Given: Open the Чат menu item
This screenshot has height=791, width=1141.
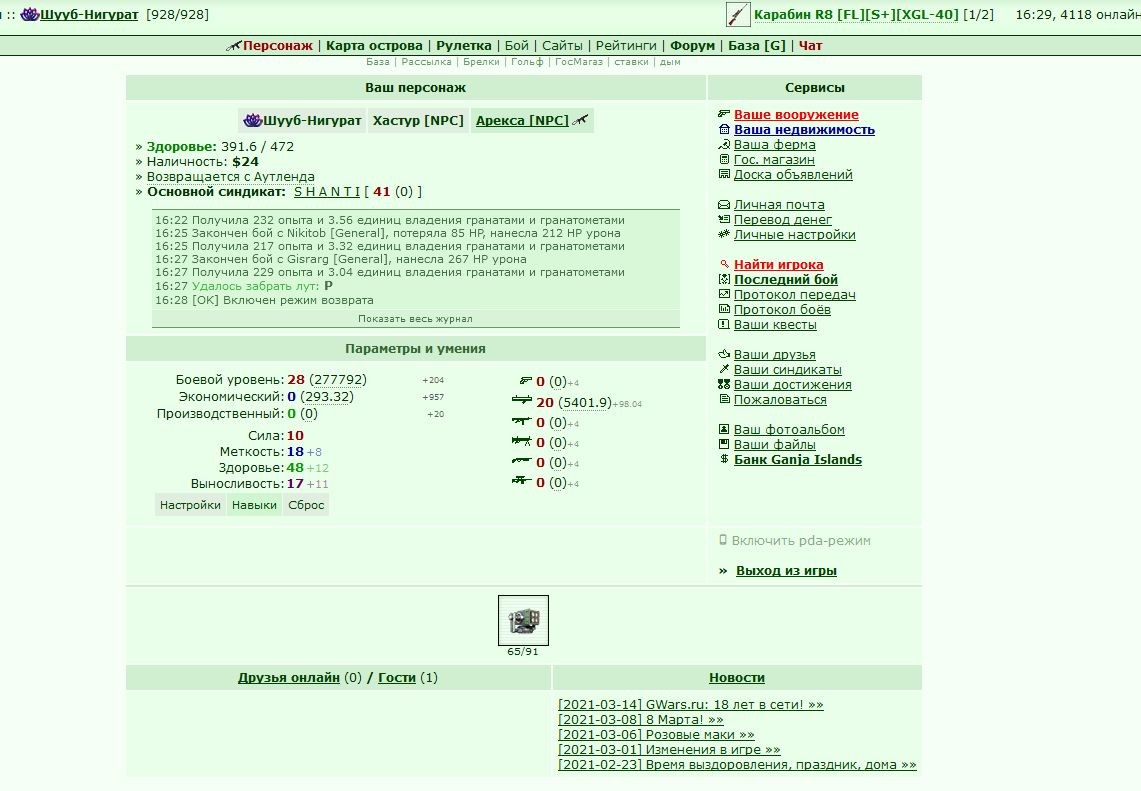Looking at the screenshot, I should (811, 45).
